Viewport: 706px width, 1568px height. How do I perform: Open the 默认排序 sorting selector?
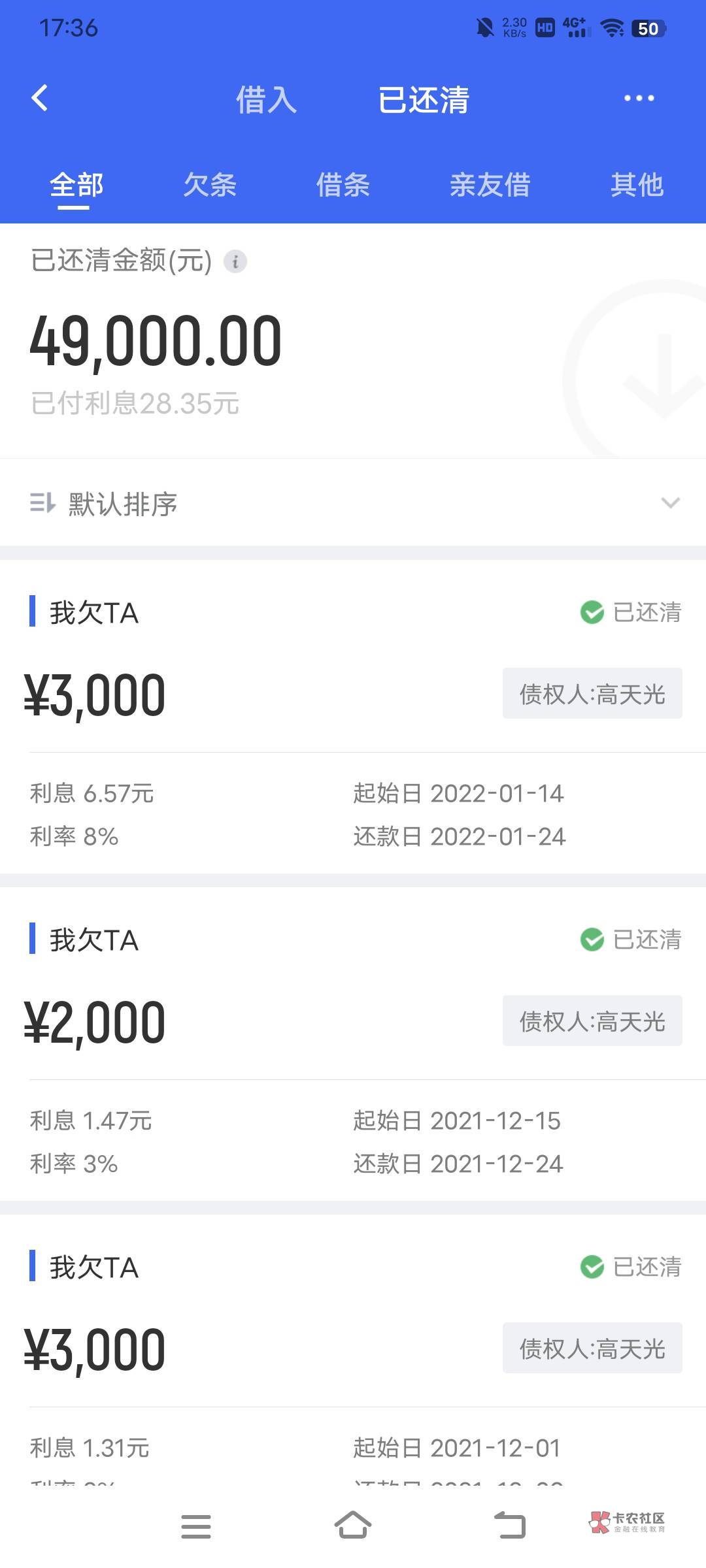tap(123, 504)
